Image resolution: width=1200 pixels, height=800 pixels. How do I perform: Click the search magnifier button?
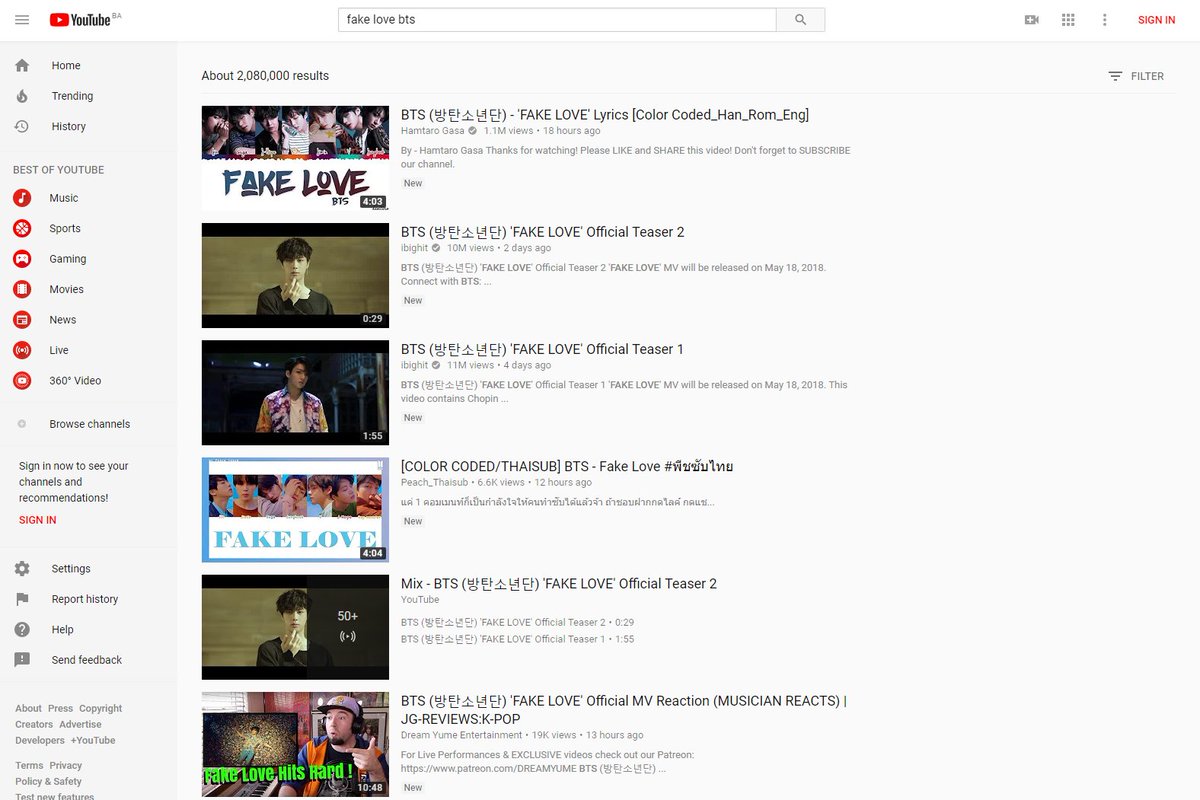[x=801, y=20]
